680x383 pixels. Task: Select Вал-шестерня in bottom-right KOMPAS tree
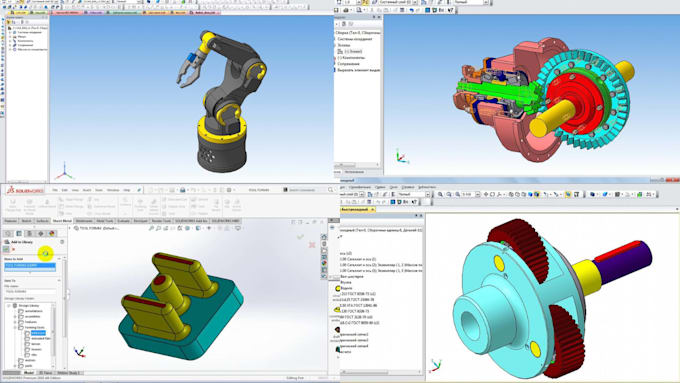click(x=352, y=276)
